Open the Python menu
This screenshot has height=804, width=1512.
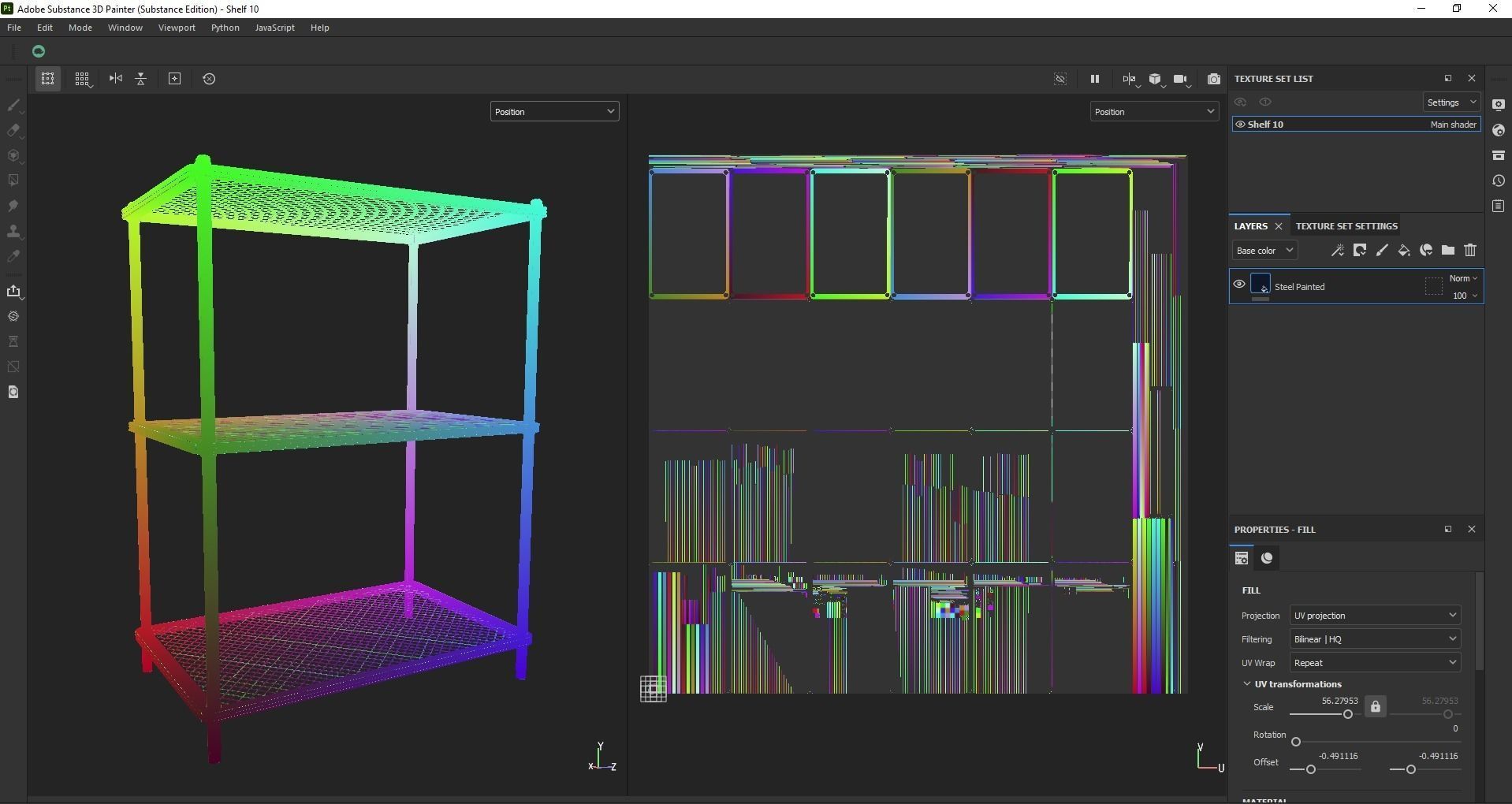(x=225, y=28)
